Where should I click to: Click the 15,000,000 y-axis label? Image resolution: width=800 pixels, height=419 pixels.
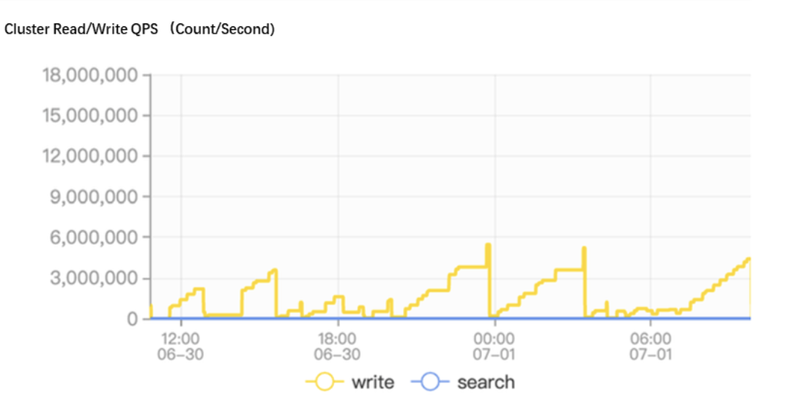click(x=90, y=115)
